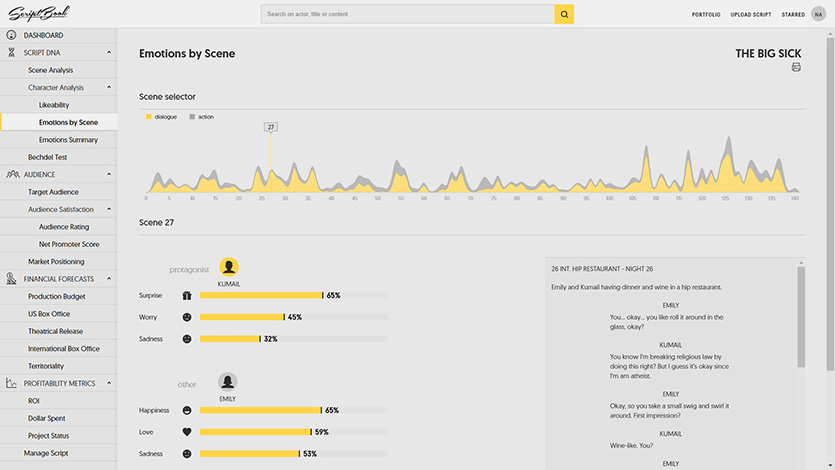This screenshot has height=470, width=835.
Task: Click the Dashboard gauge icon
Action: coord(11,35)
